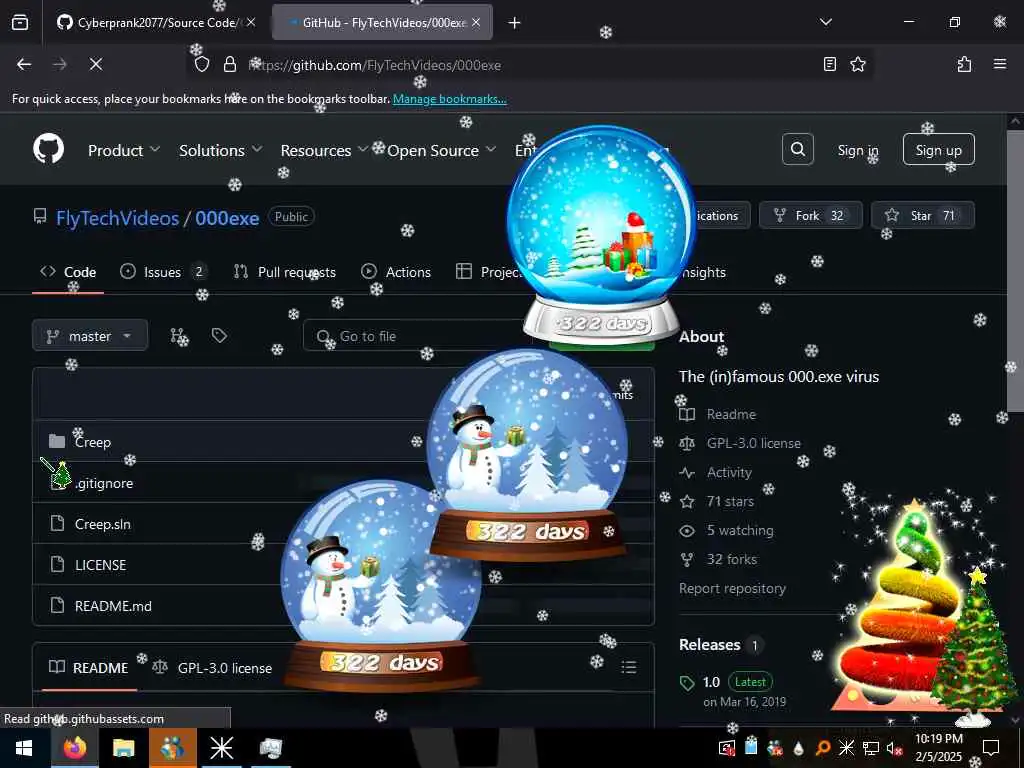
Task: Open the README outline list icon
Action: (629, 667)
